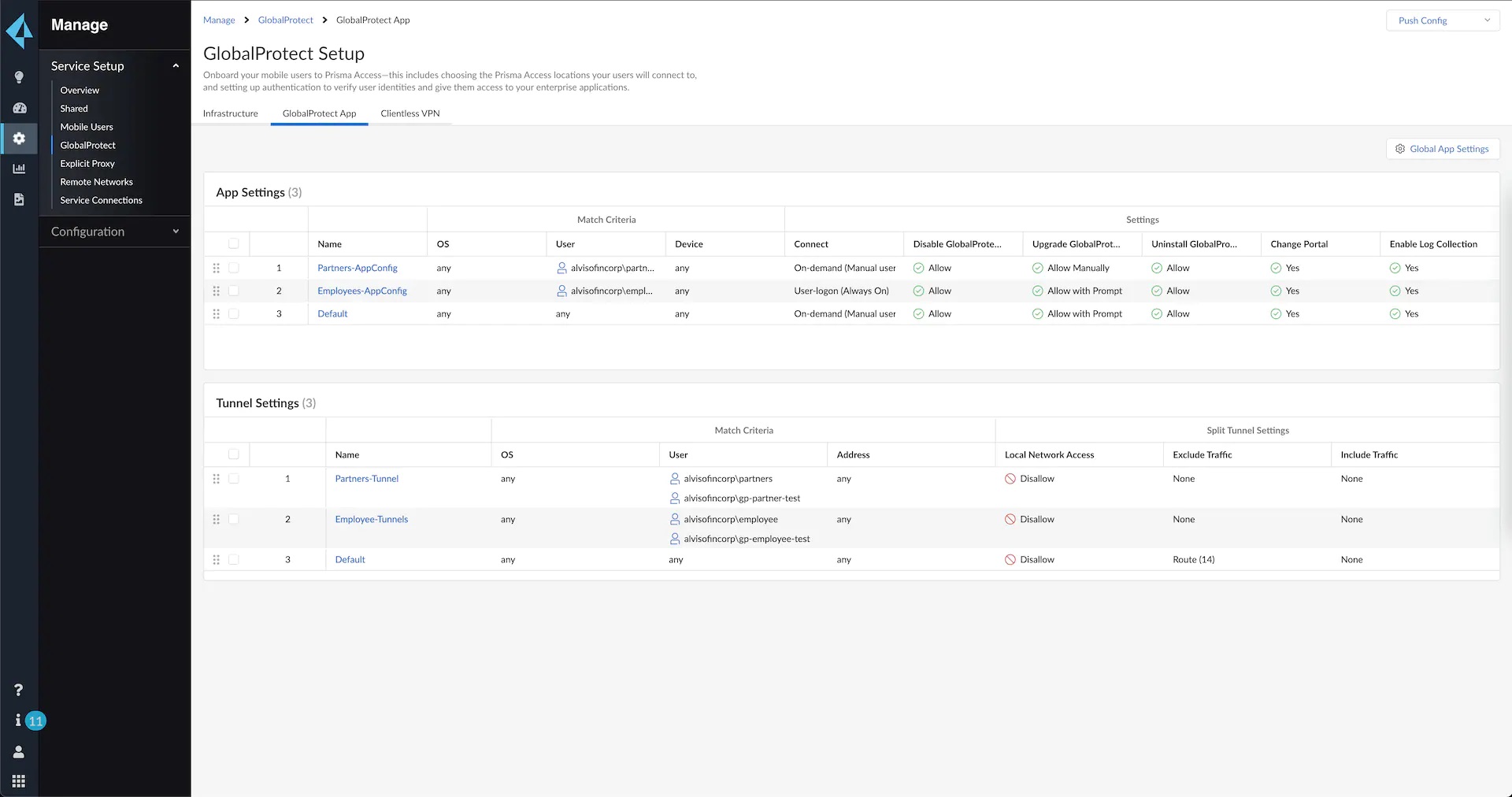Open Overview in Service Setup menu
The height and width of the screenshot is (797, 1512).
80,91
